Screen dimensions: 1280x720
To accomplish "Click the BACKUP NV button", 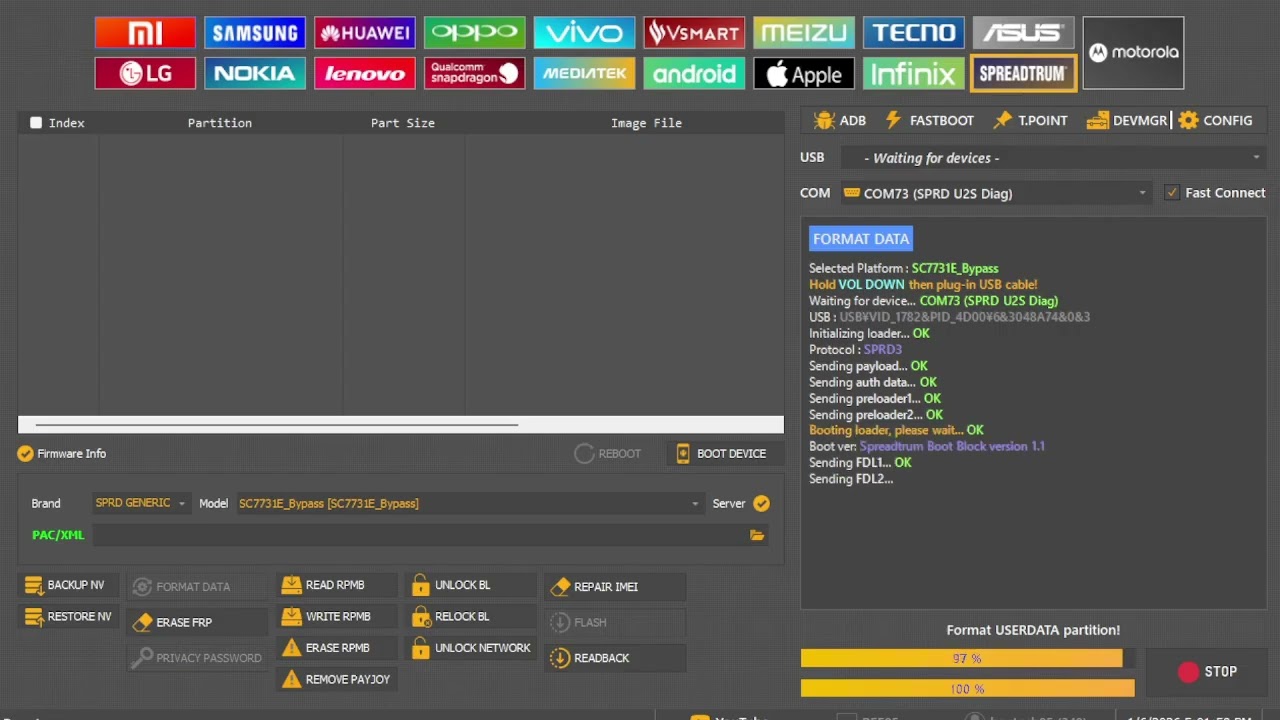I will (x=68, y=585).
